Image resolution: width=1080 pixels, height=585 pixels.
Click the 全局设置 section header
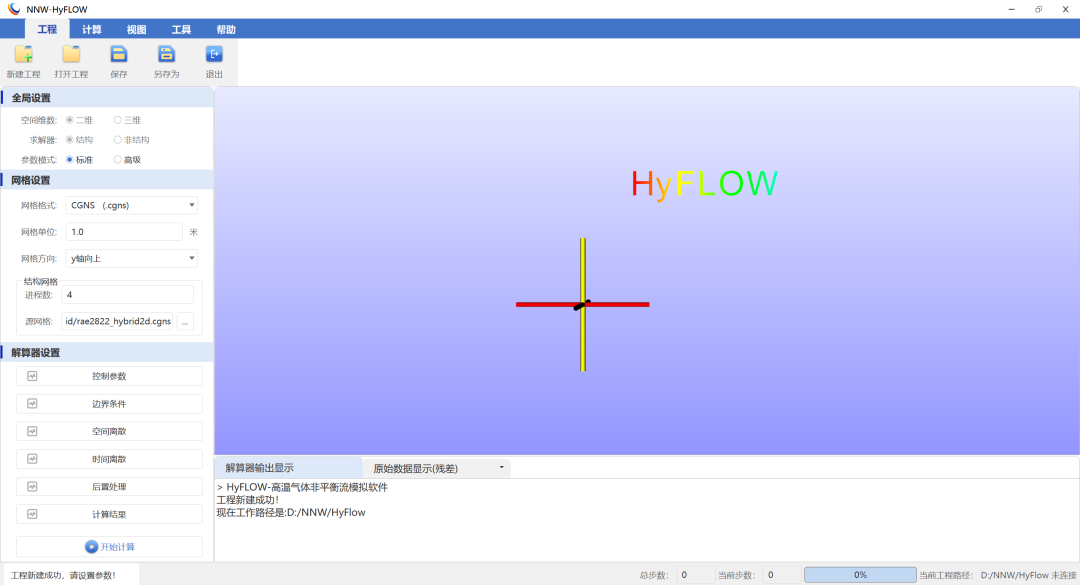(107, 98)
